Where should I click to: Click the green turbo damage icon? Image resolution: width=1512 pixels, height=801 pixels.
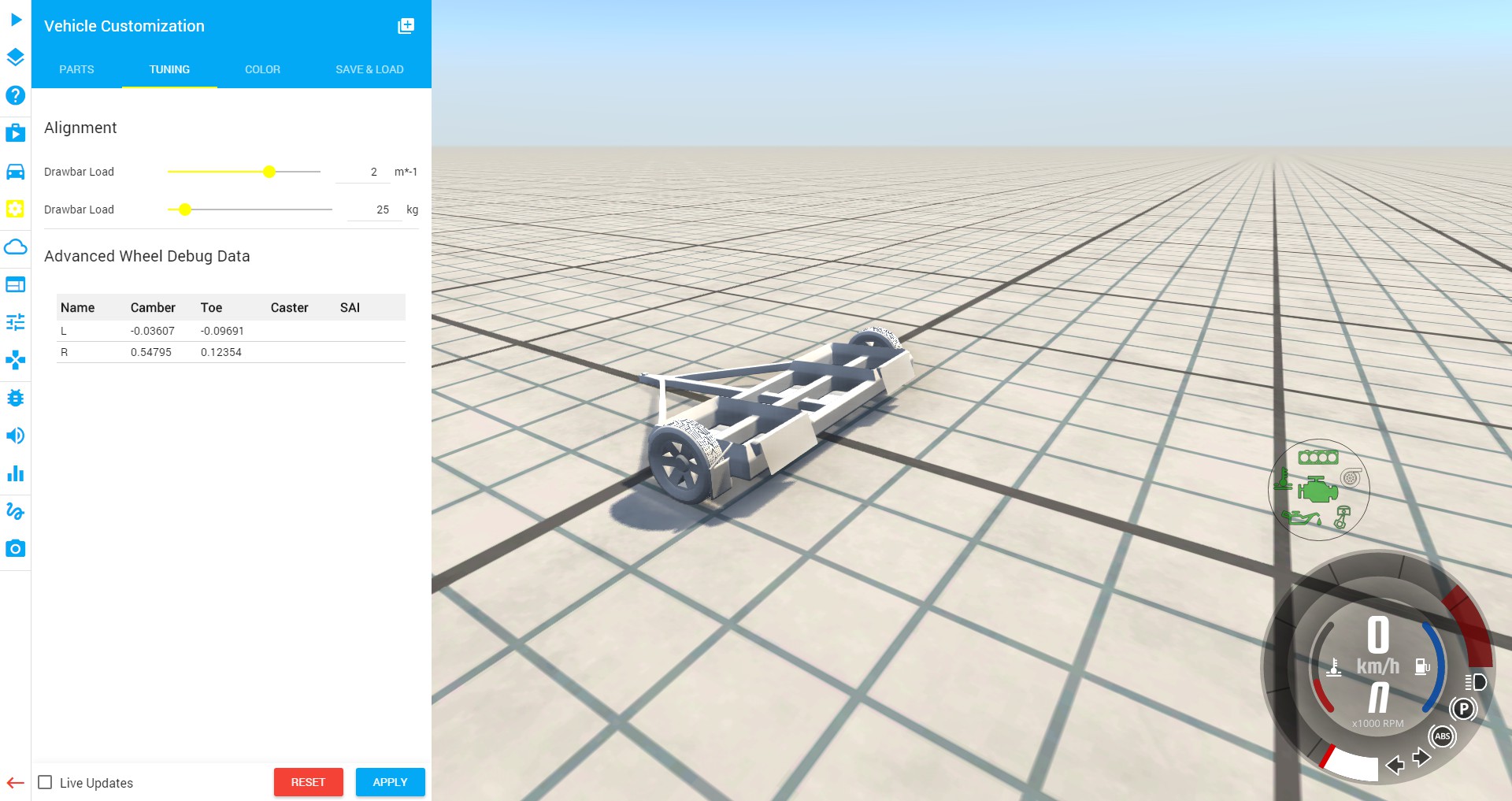point(1351,477)
